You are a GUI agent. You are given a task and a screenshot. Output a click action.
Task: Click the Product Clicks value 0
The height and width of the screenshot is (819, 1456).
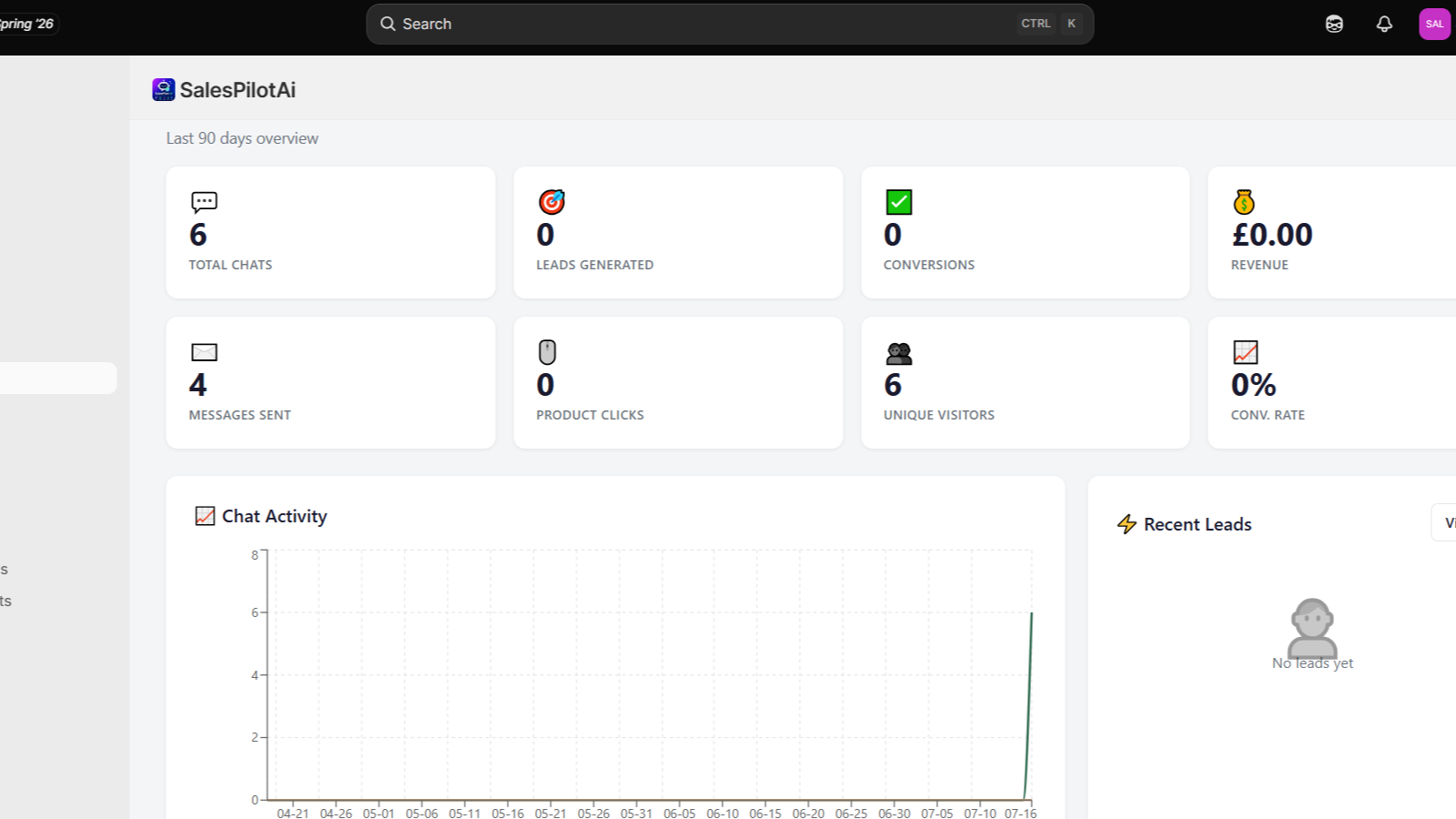(x=545, y=385)
